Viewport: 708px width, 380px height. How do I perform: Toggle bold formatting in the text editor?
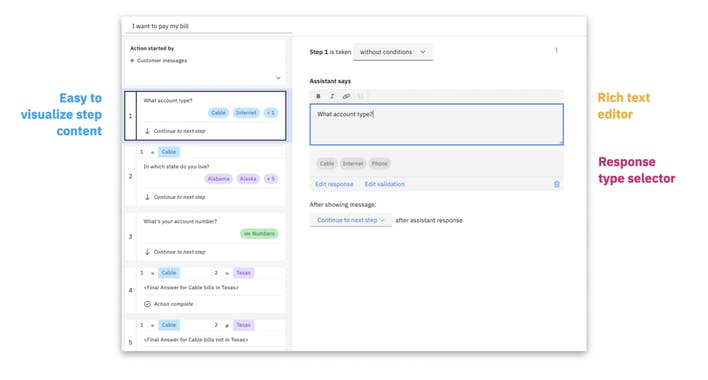coord(318,96)
